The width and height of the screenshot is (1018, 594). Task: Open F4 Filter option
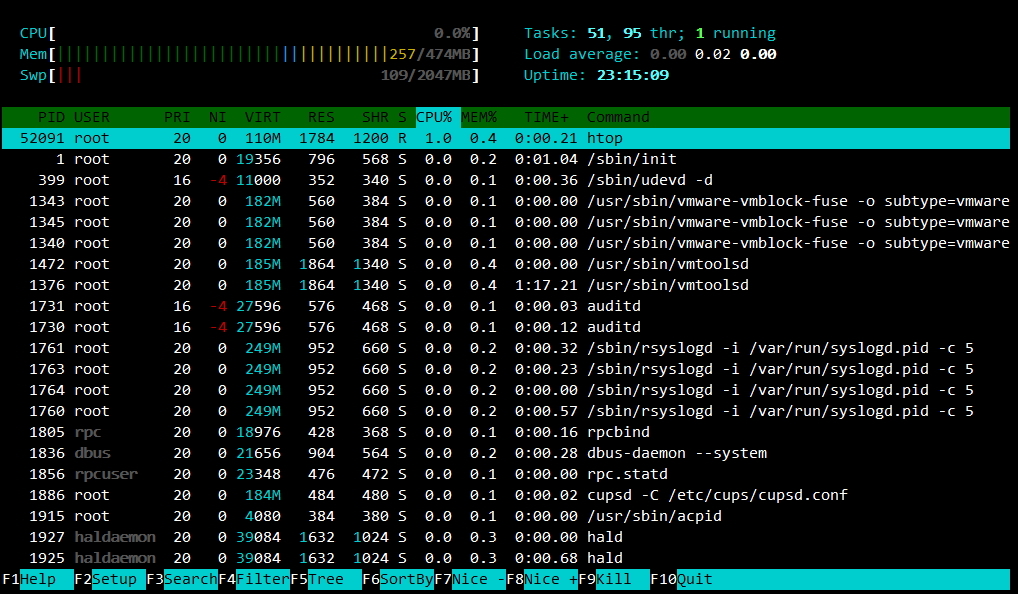(255, 580)
